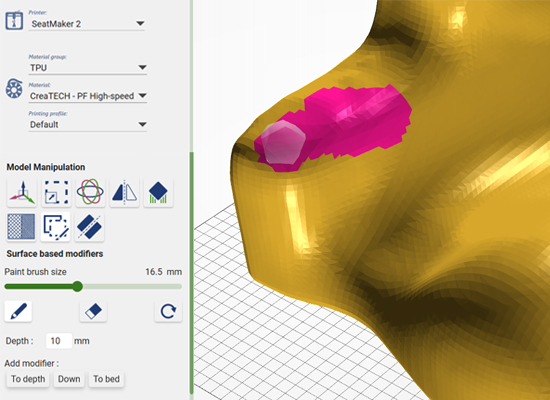
Task: Click the Model Manipulation heading
Action: tap(46, 167)
